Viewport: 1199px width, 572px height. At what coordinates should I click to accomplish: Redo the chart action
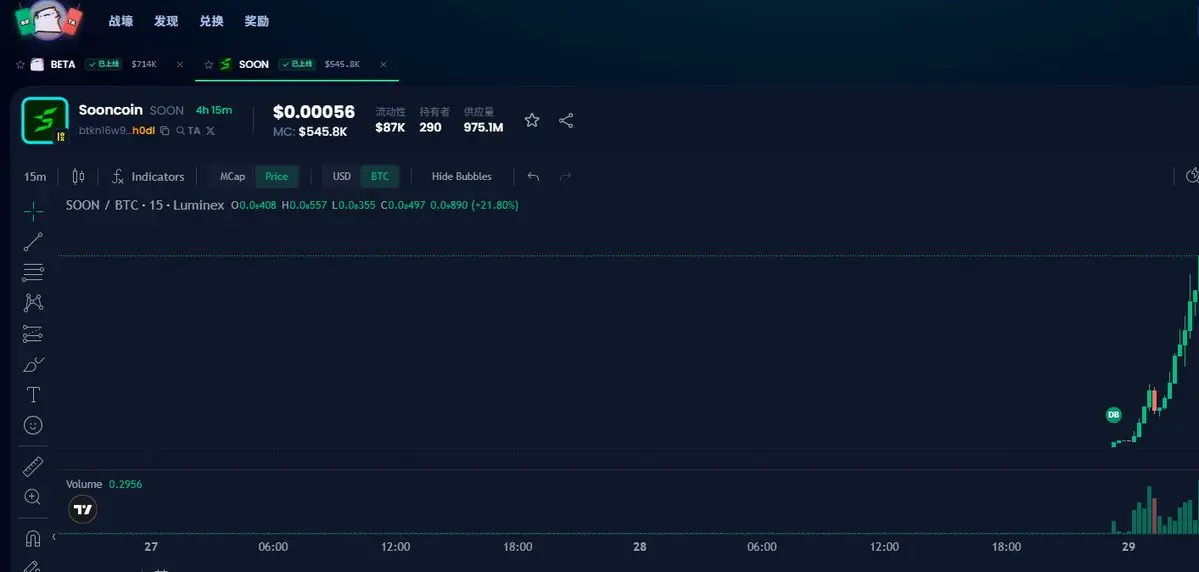point(565,177)
